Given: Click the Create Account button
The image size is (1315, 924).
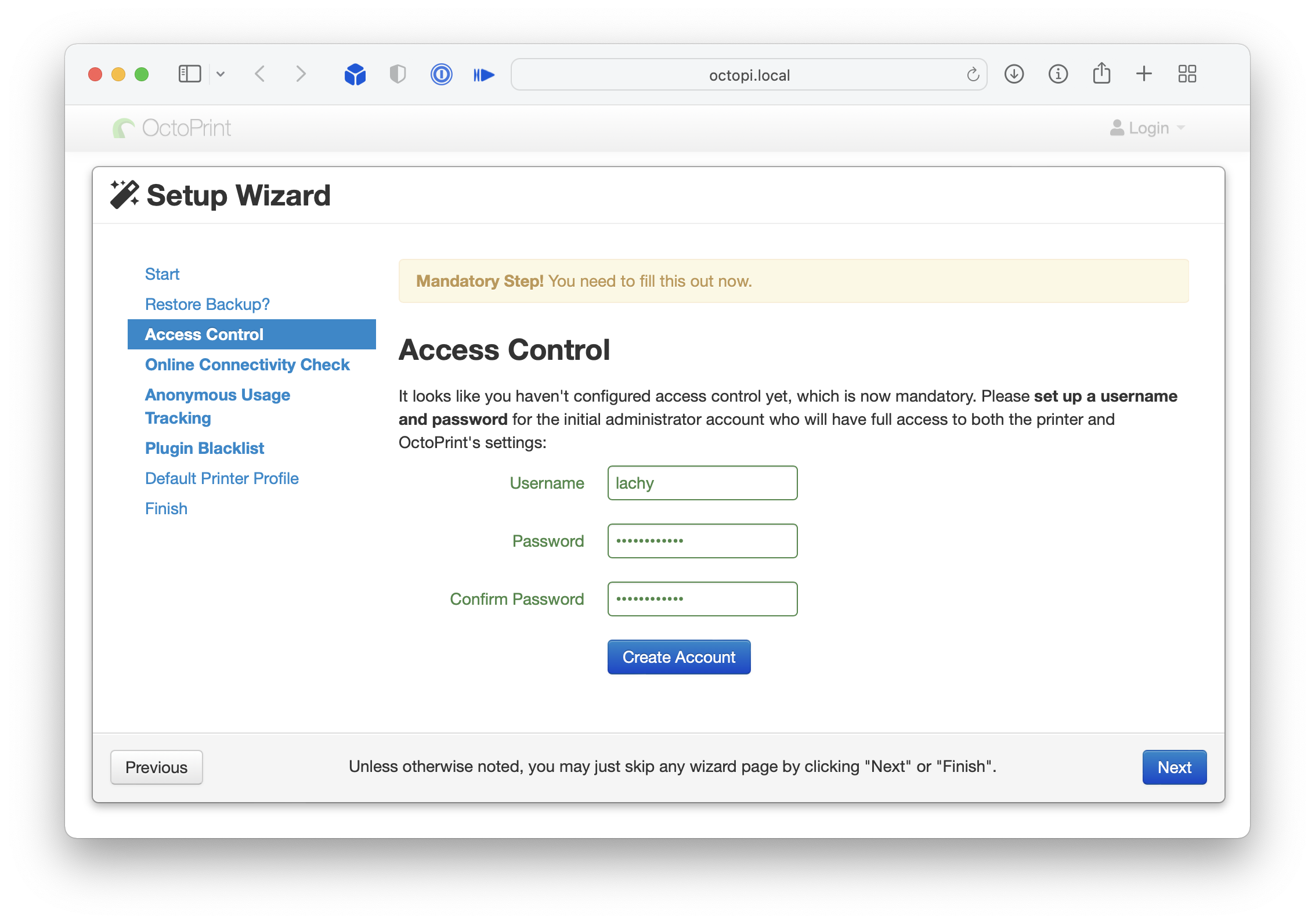Looking at the screenshot, I should tap(679, 657).
